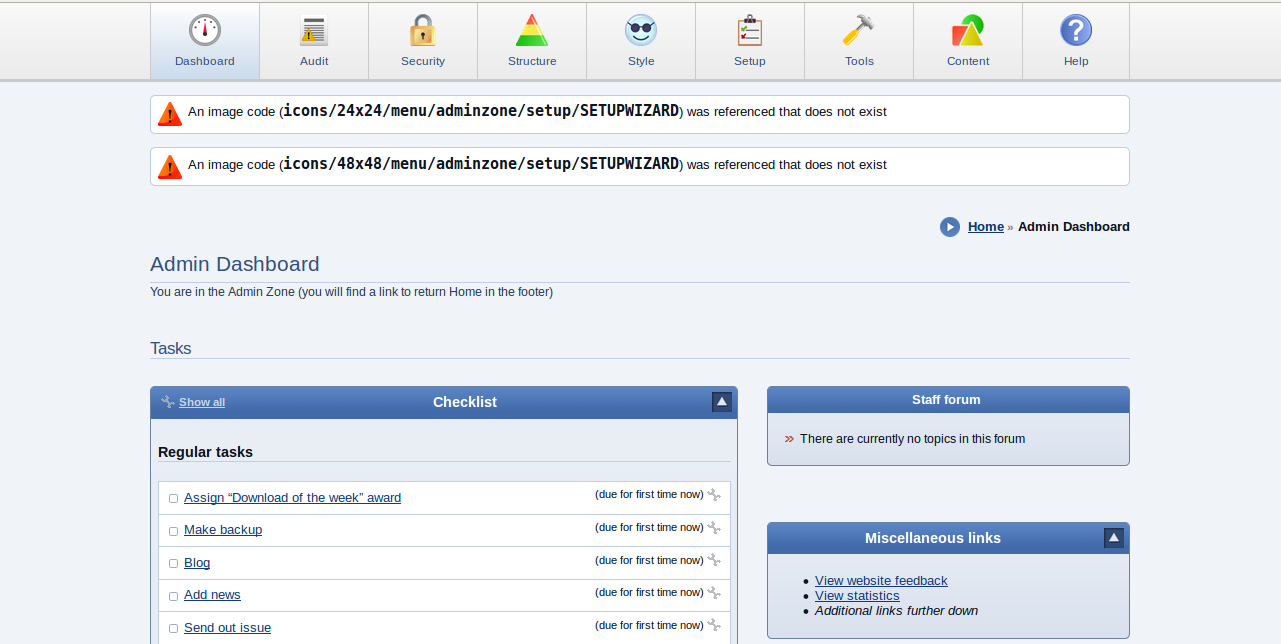Viewport: 1281px width, 644px height.
Task: Click the breadcrumb arrow beside Home
Action: [x=950, y=227]
